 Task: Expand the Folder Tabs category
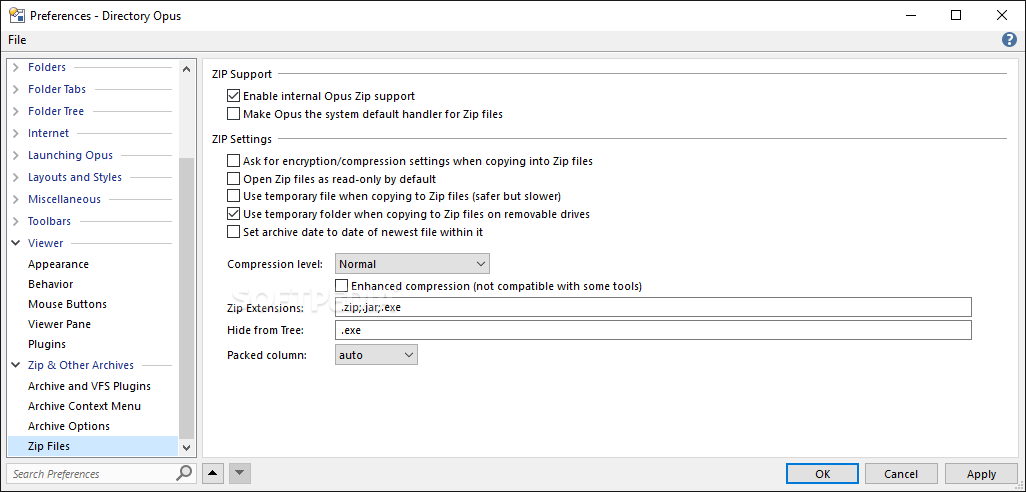click(x=16, y=89)
